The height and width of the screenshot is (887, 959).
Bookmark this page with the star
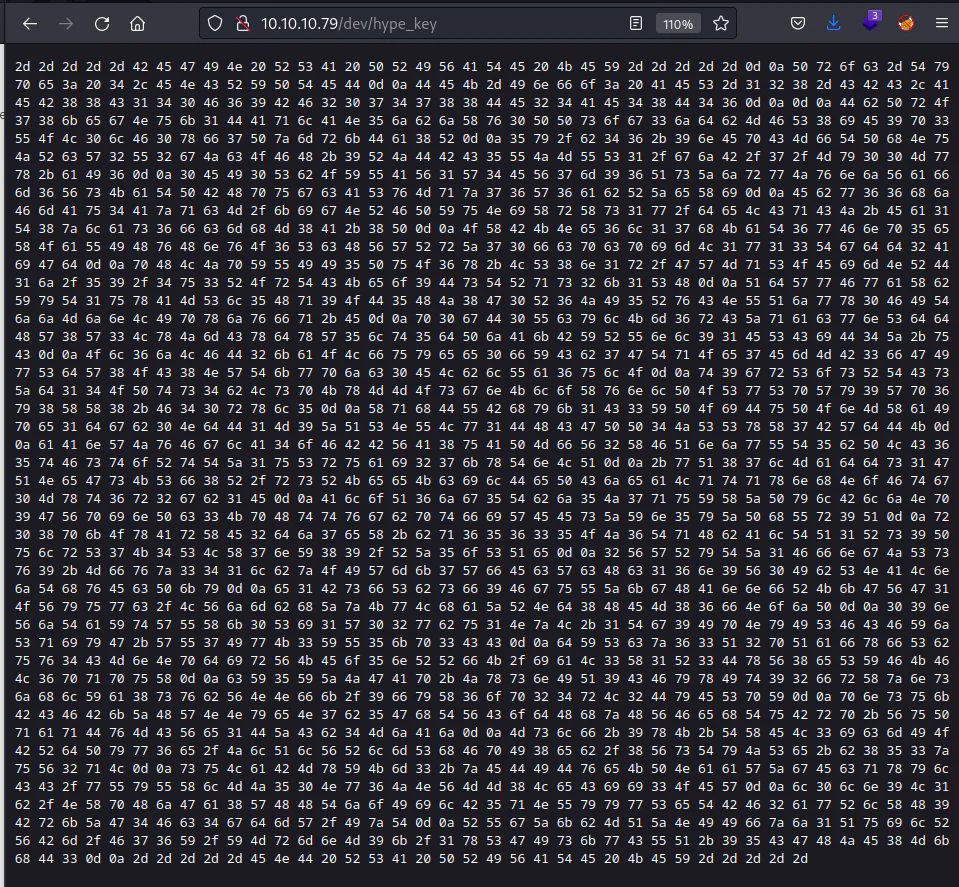(x=721, y=24)
